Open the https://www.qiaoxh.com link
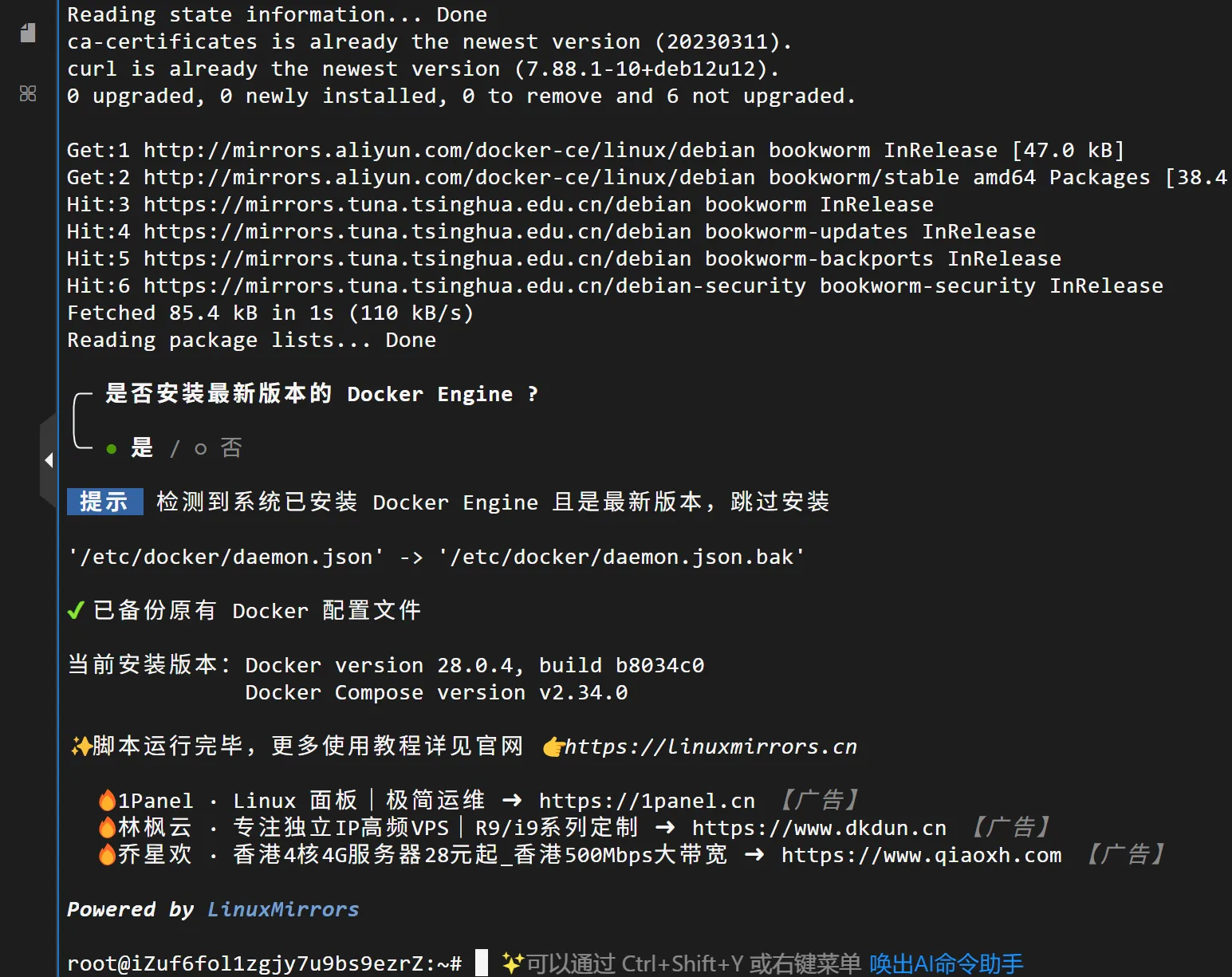Image resolution: width=1232 pixels, height=977 pixels. click(x=920, y=855)
